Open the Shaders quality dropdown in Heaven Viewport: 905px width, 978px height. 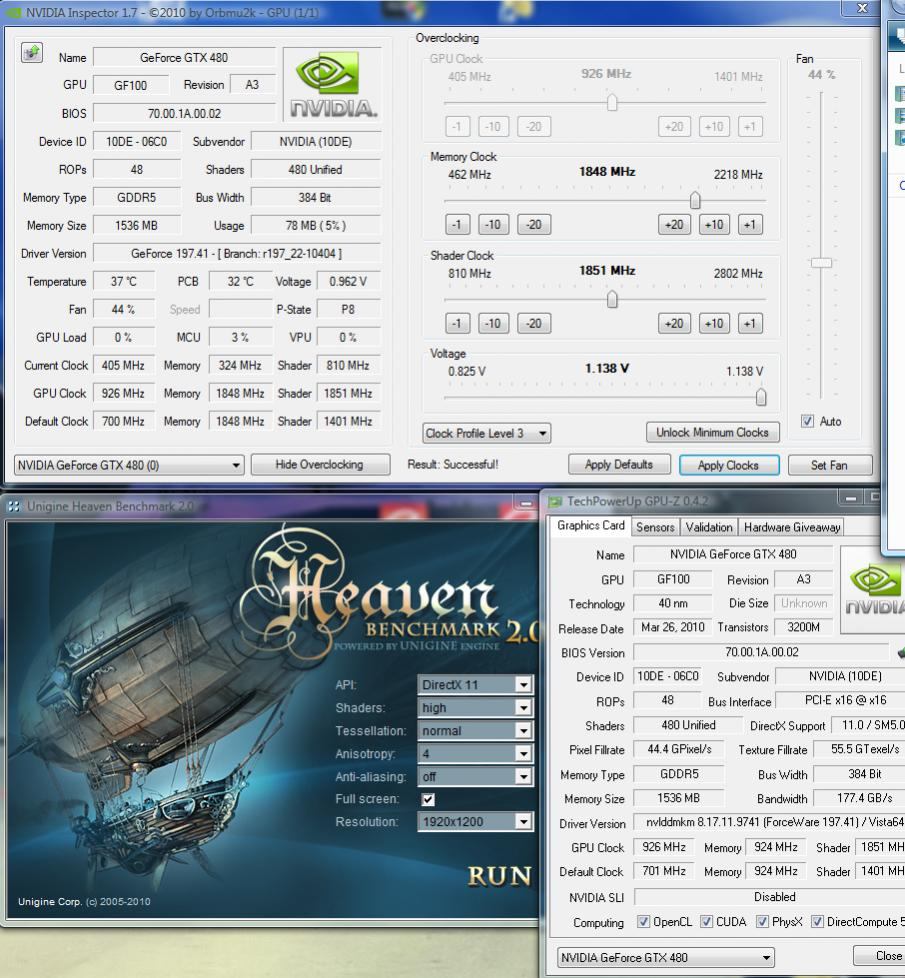(475, 708)
